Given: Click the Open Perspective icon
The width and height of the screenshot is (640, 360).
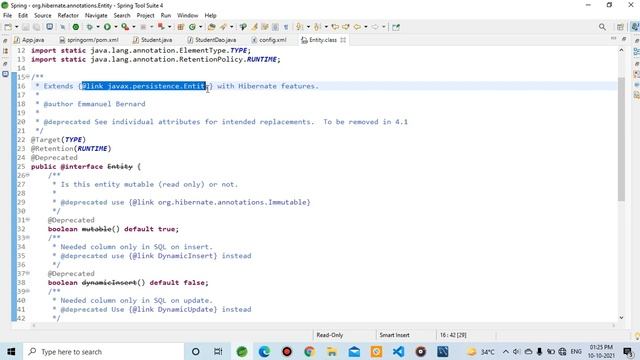Looking at the screenshot, I should [620, 27].
